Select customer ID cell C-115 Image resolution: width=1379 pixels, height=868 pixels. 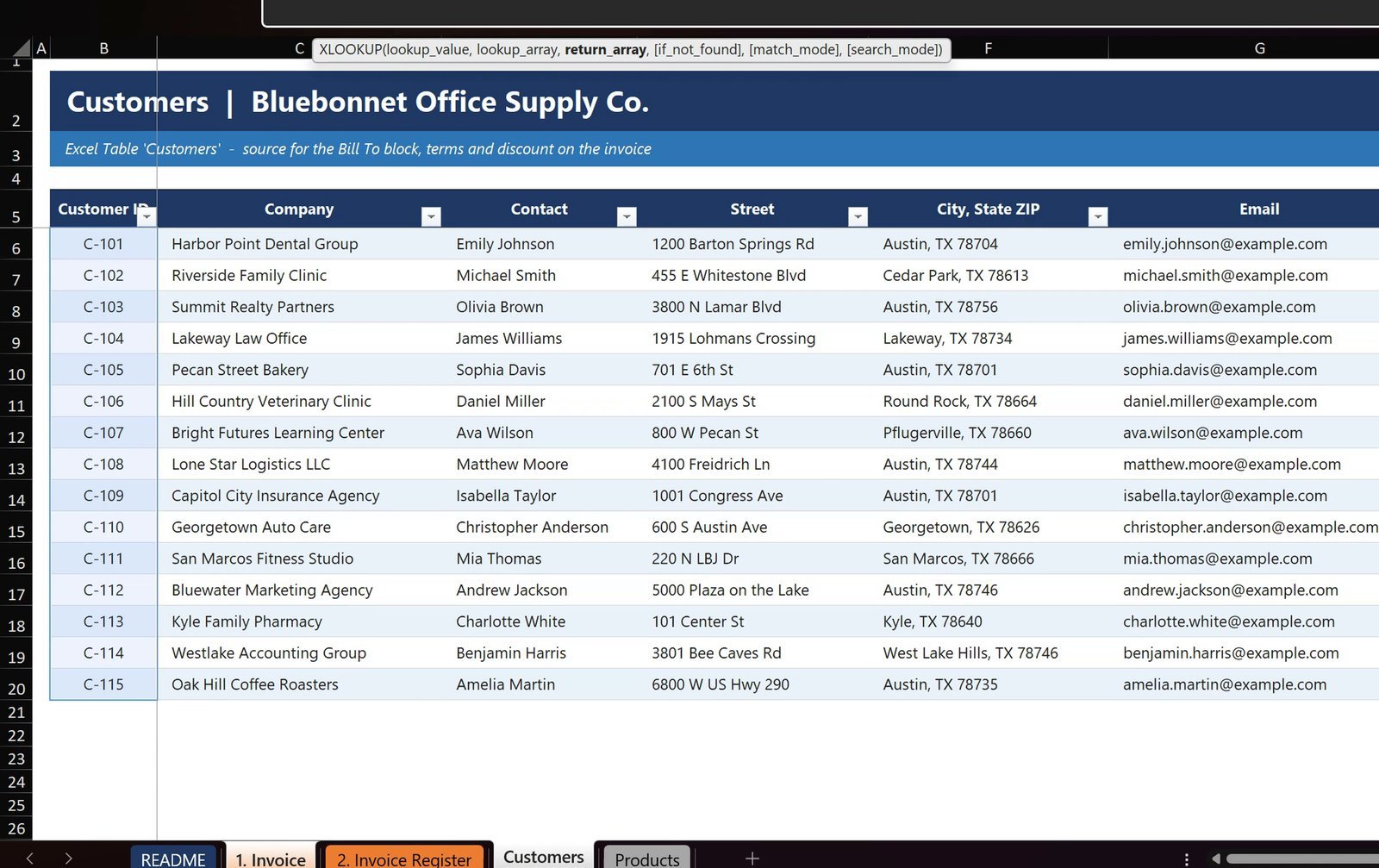pyautogui.click(x=103, y=684)
